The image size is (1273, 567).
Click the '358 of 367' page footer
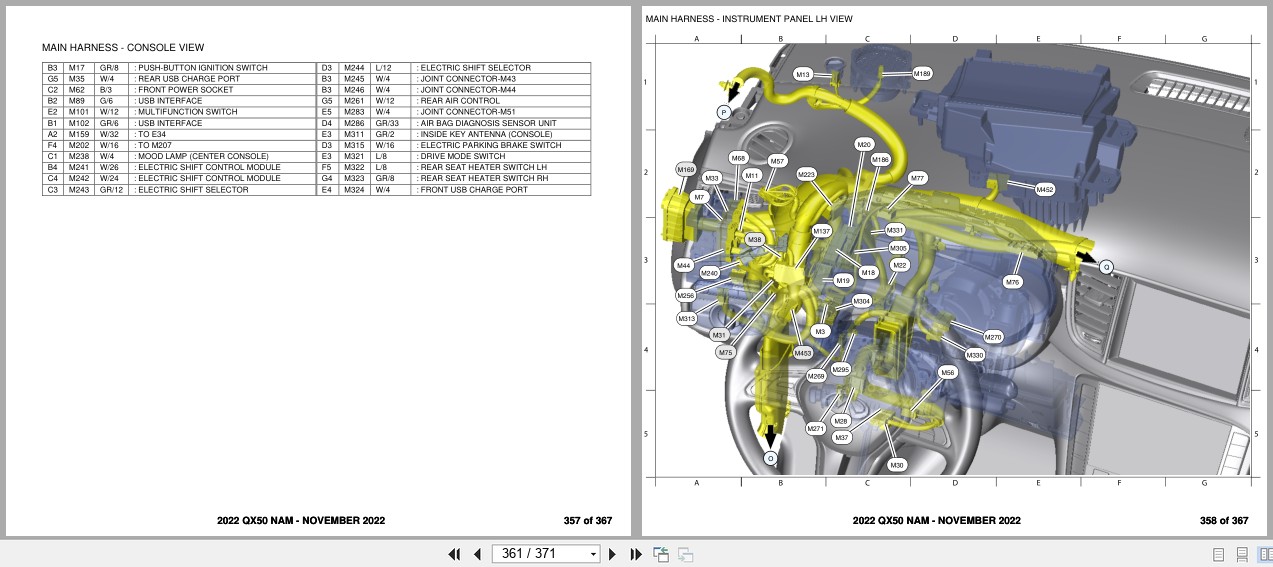click(1224, 520)
